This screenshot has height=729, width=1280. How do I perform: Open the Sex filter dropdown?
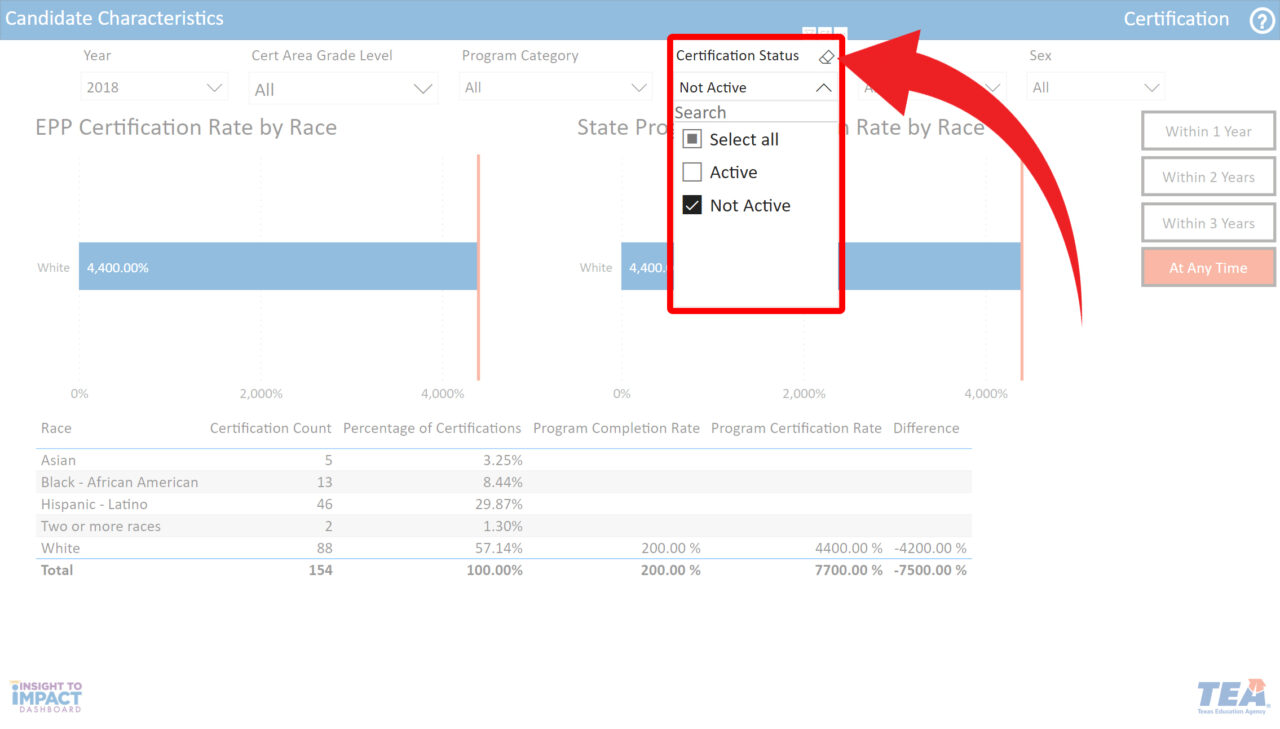click(1095, 88)
